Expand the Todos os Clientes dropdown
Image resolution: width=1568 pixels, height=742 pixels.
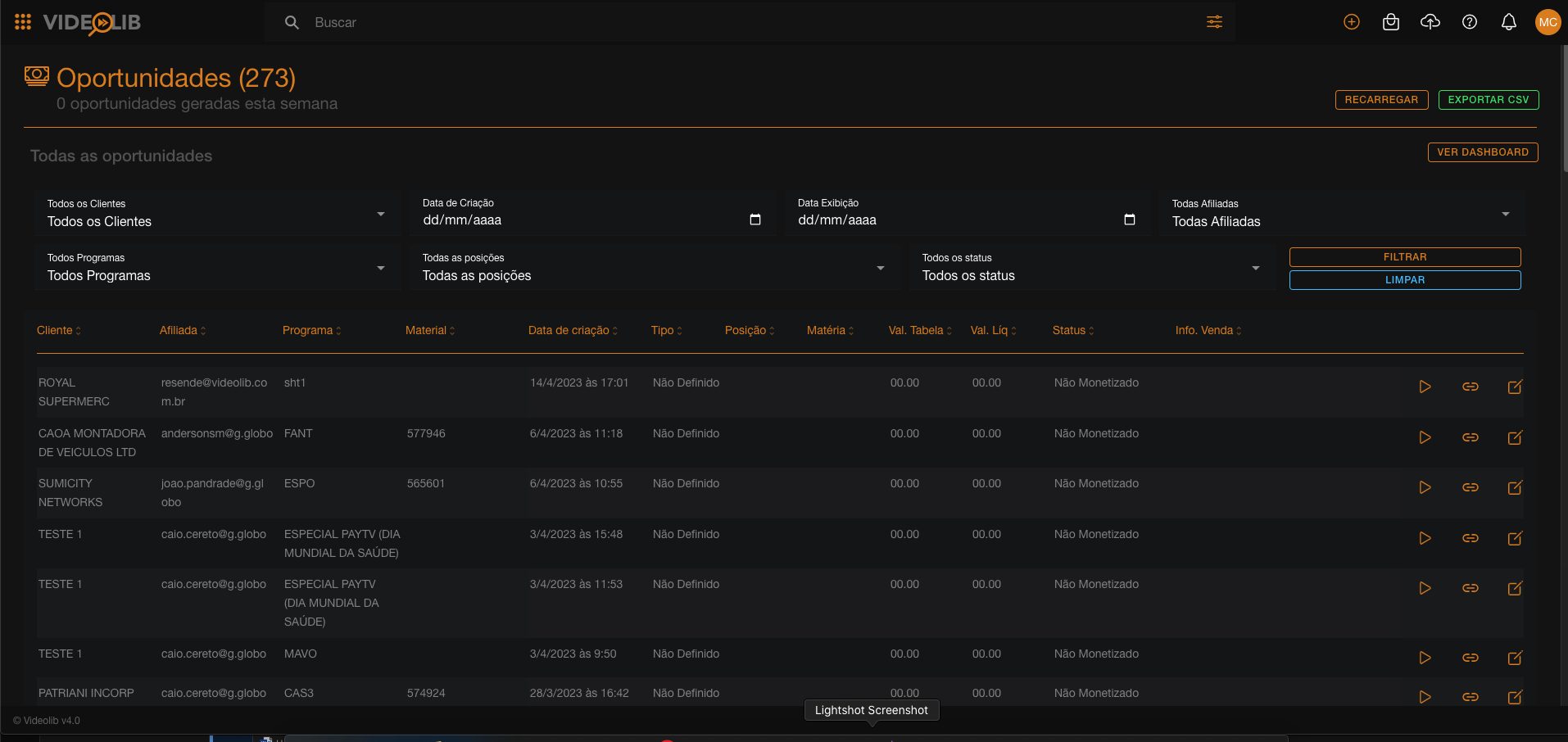click(217, 214)
